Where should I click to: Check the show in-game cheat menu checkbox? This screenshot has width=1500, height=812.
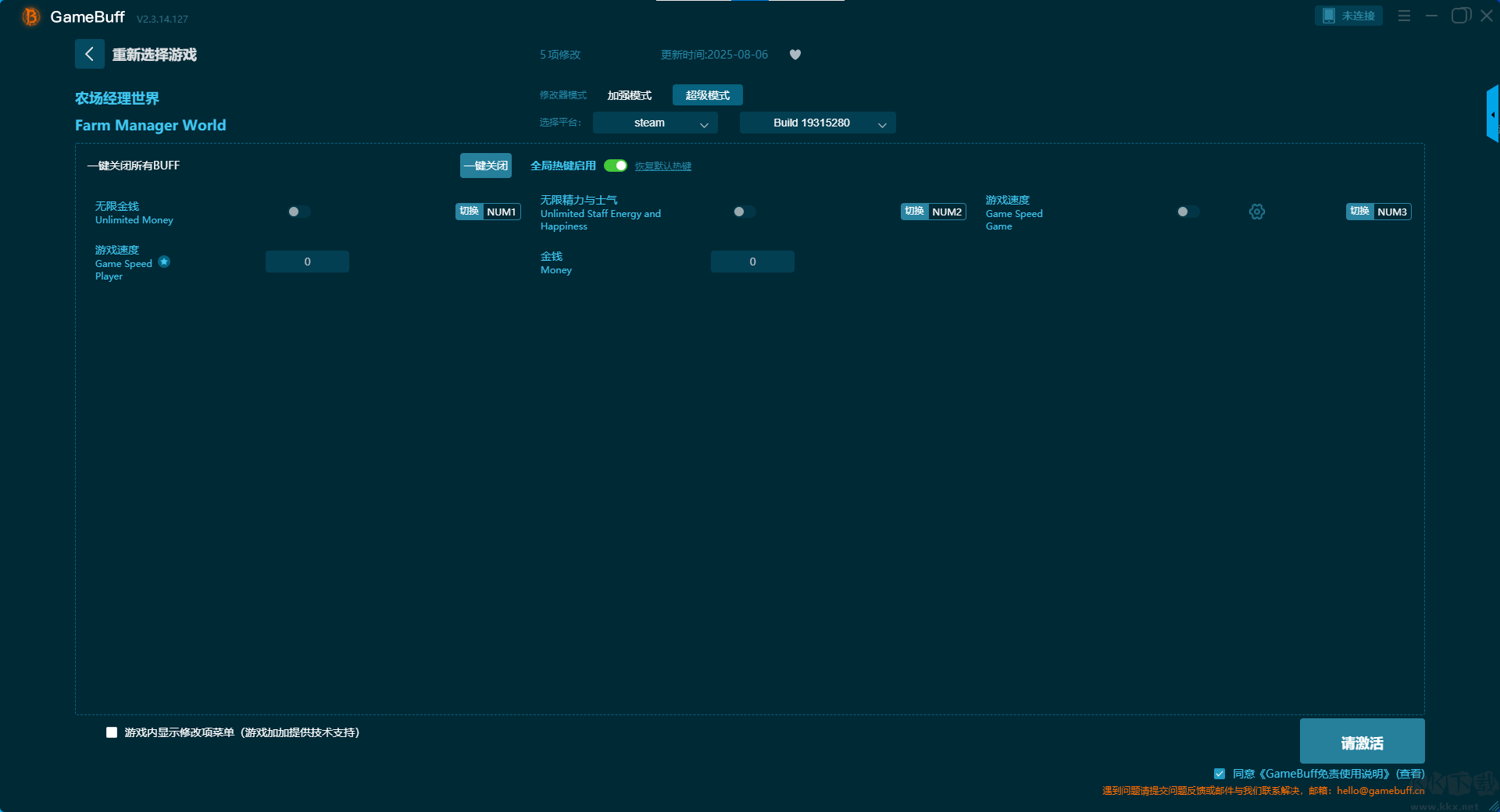click(112, 732)
